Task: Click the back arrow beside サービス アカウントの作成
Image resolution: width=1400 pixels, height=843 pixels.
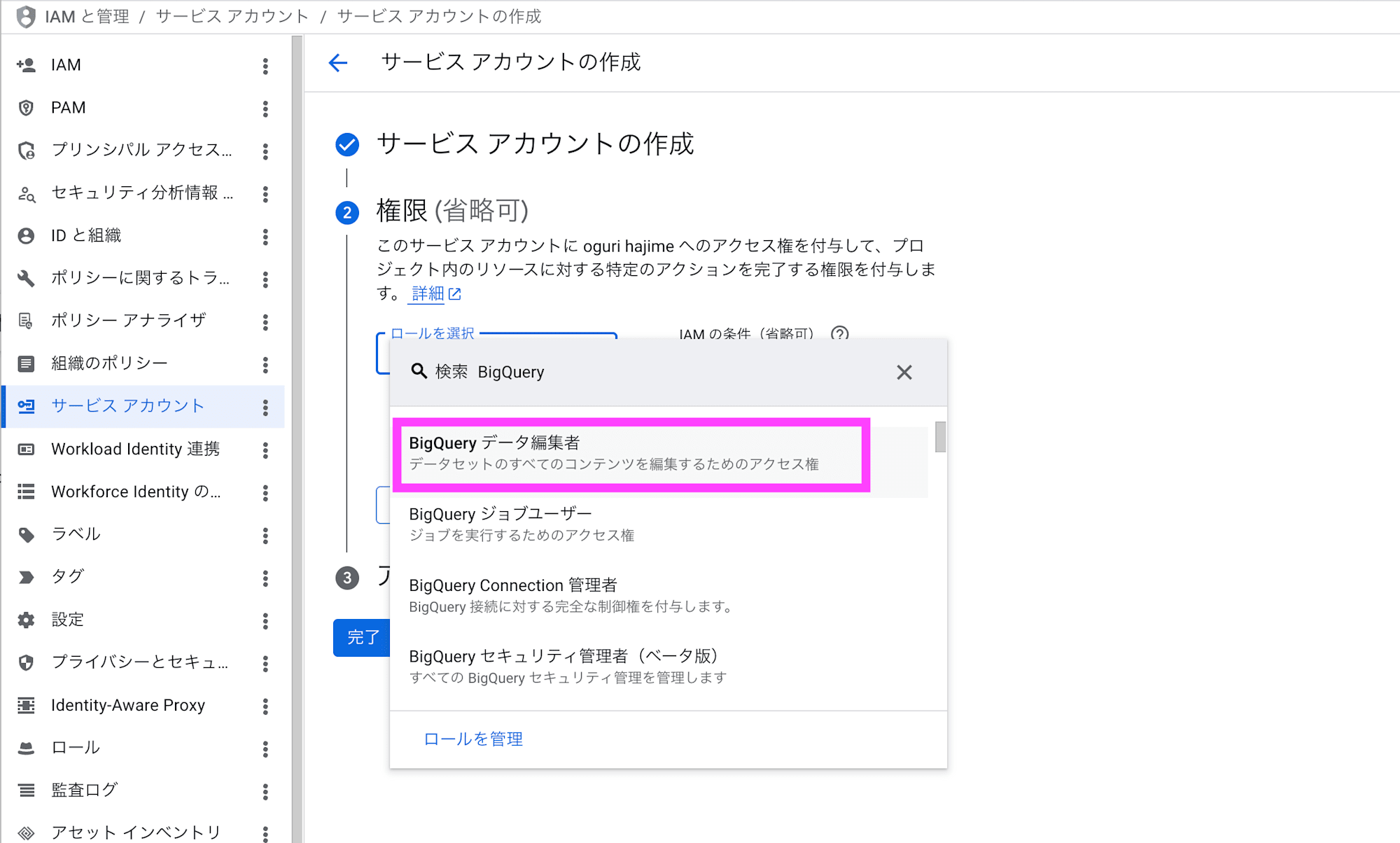Action: pyautogui.click(x=338, y=63)
